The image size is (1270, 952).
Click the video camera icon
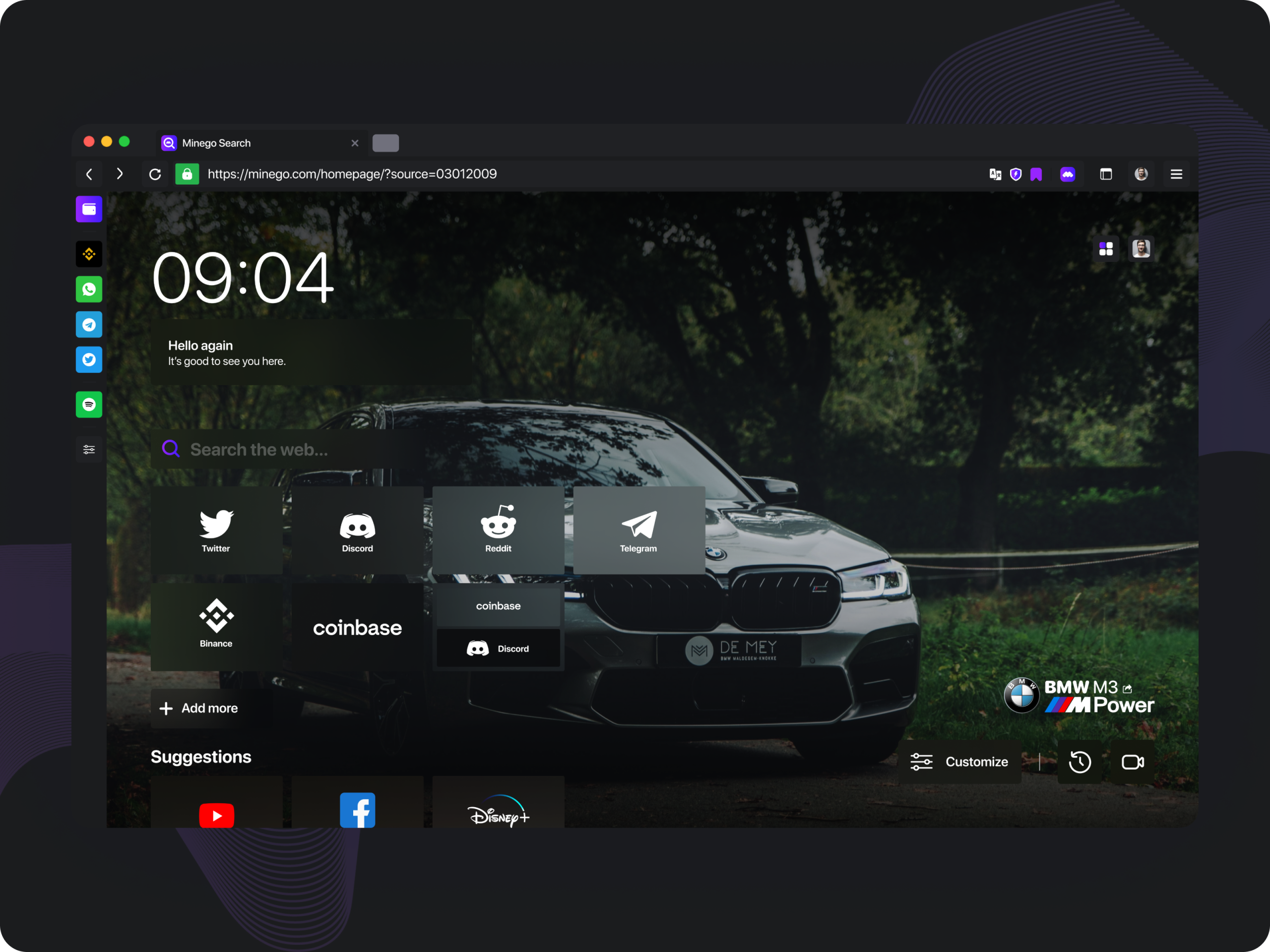point(1132,762)
